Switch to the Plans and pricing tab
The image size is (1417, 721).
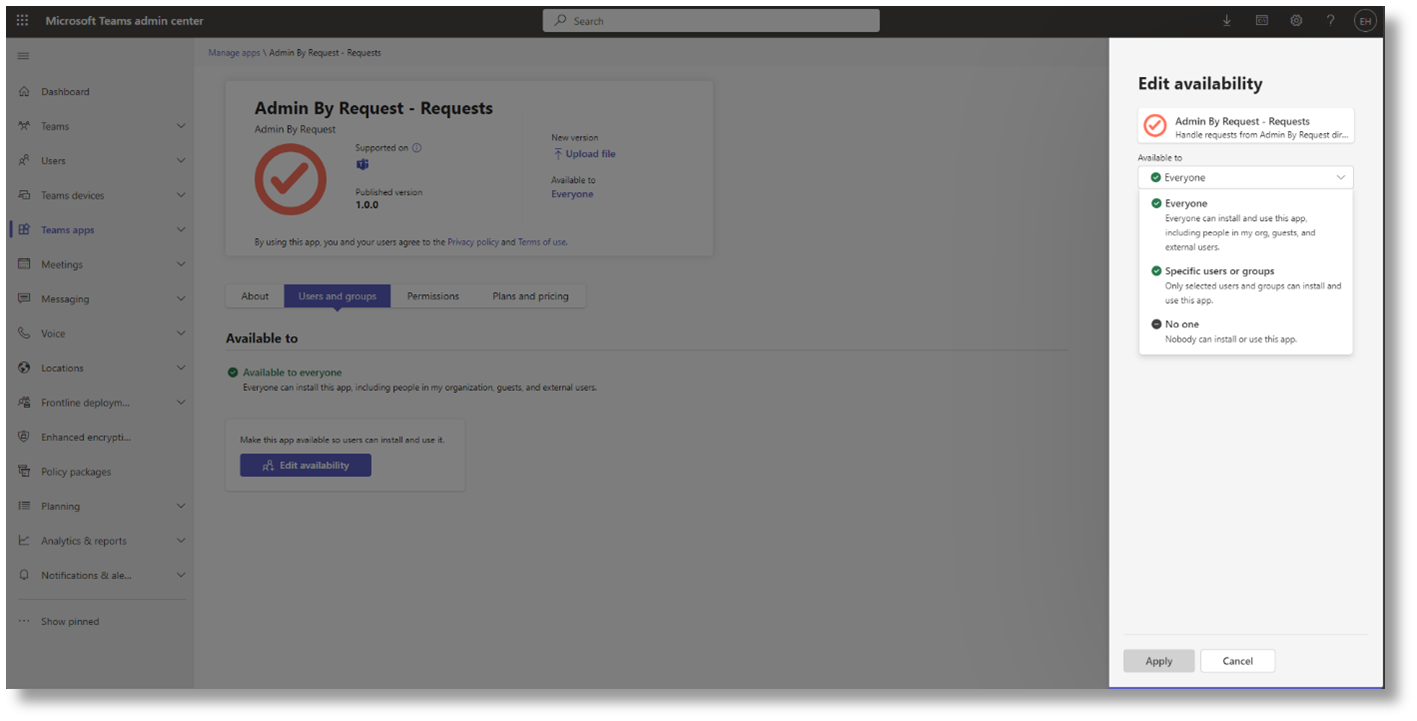pyautogui.click(x=530, y=296)
